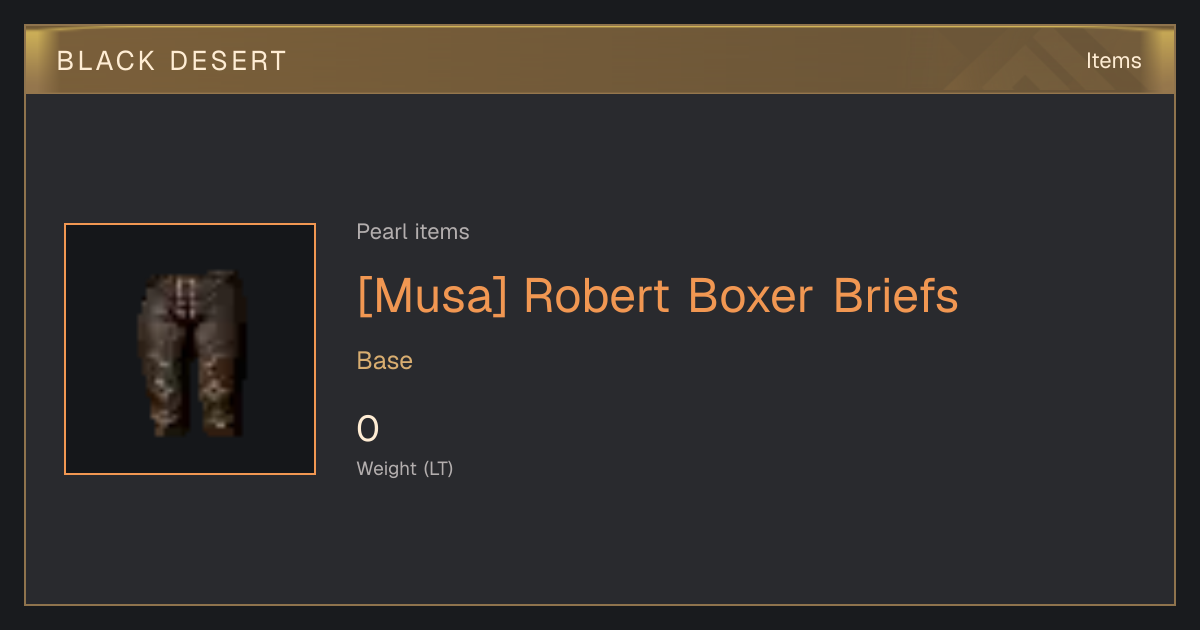This screenshot has width=1200, height=630.
Task: Click the gold header banner background
Action: pos(600,61)
